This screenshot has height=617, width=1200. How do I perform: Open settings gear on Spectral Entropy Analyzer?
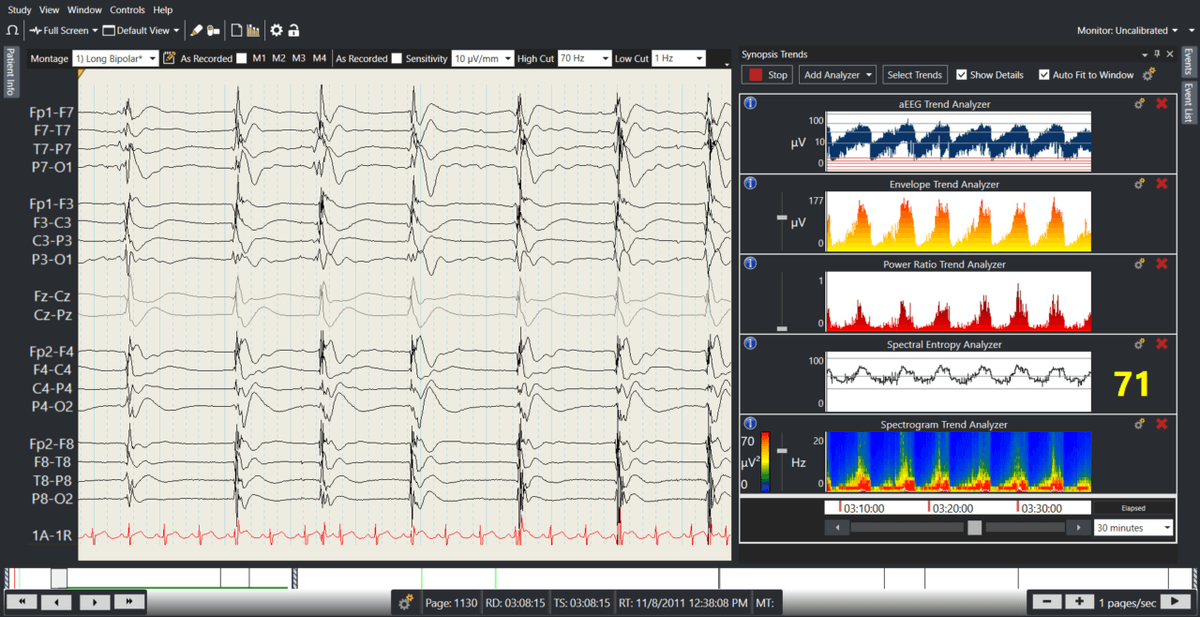point(1139,343)
